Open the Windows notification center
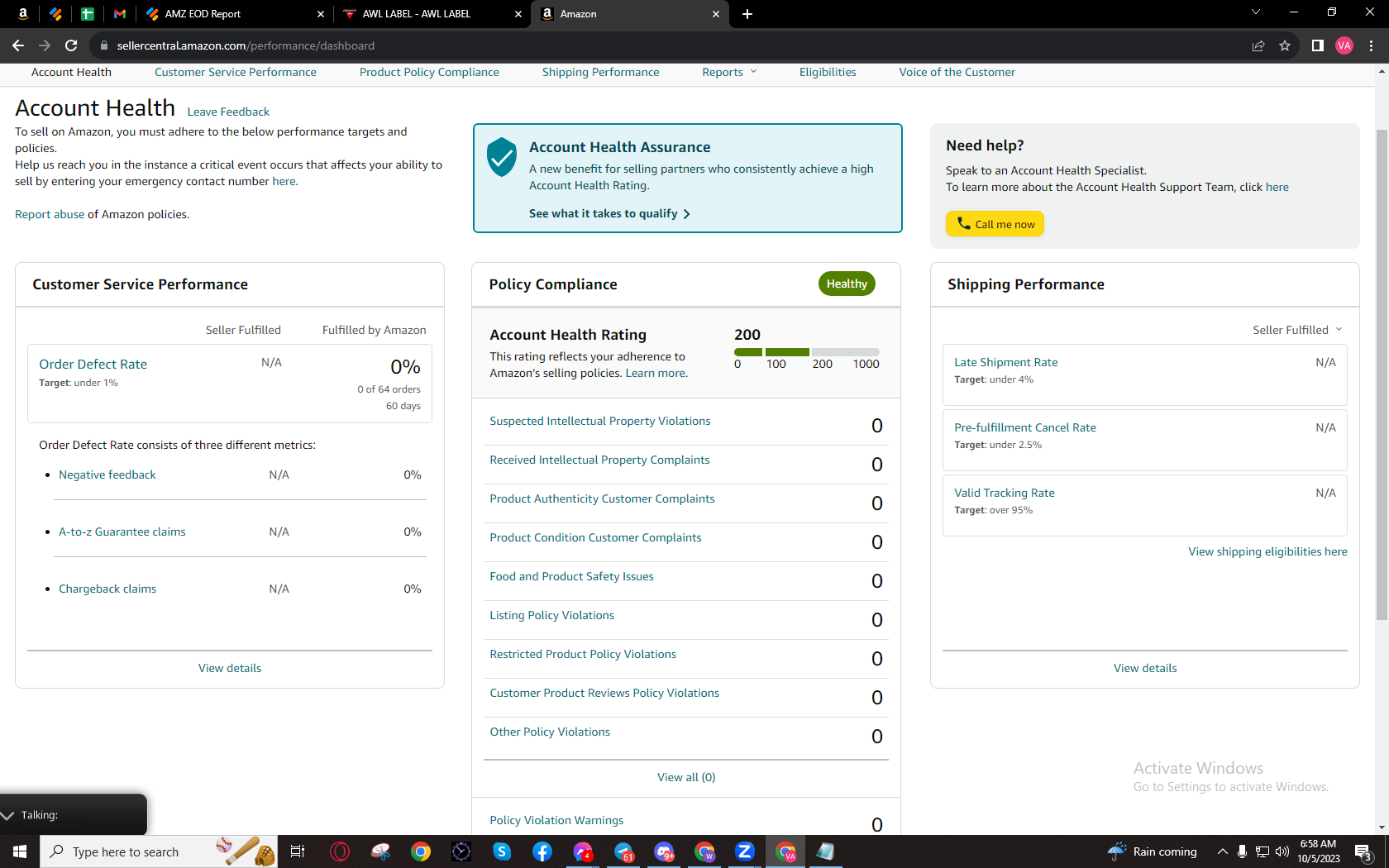Viewport: 1389px width, 868px height. pos(1364,851)
